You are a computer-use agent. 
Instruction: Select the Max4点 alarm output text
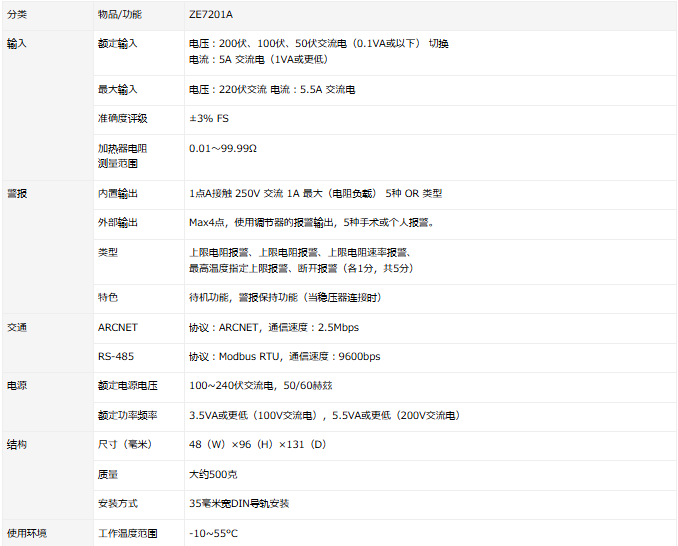(312, 223)
